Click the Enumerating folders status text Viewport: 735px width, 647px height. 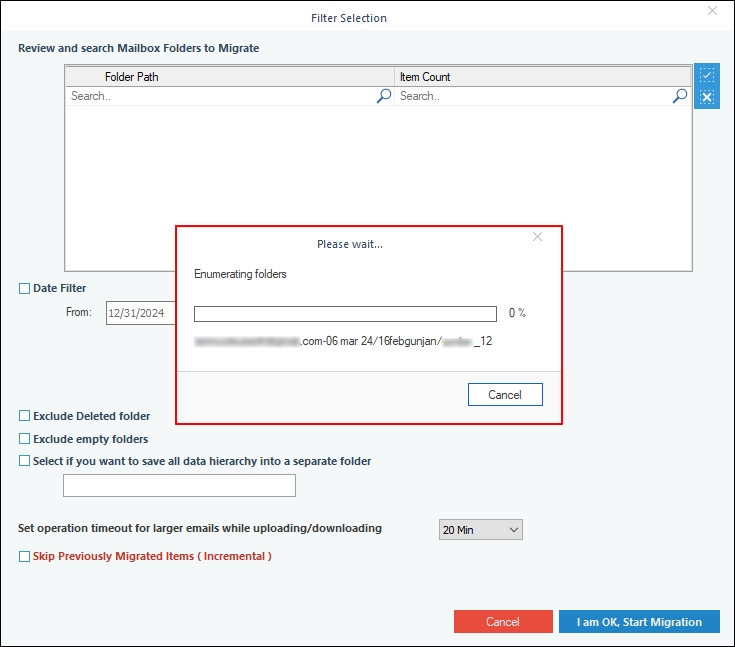pyautogui.click(x=240, y=274)
